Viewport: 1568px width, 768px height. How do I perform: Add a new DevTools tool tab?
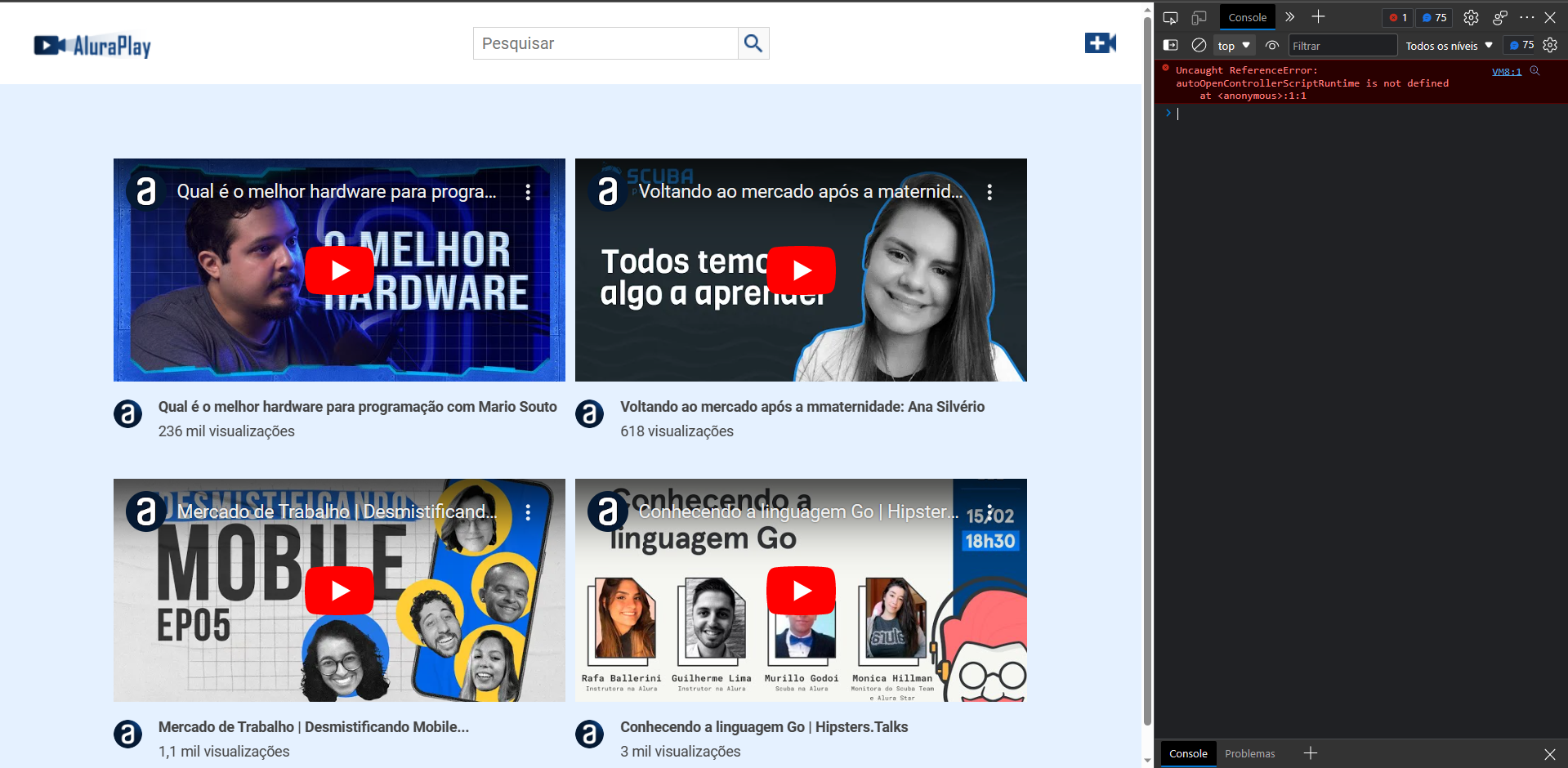1318,17
